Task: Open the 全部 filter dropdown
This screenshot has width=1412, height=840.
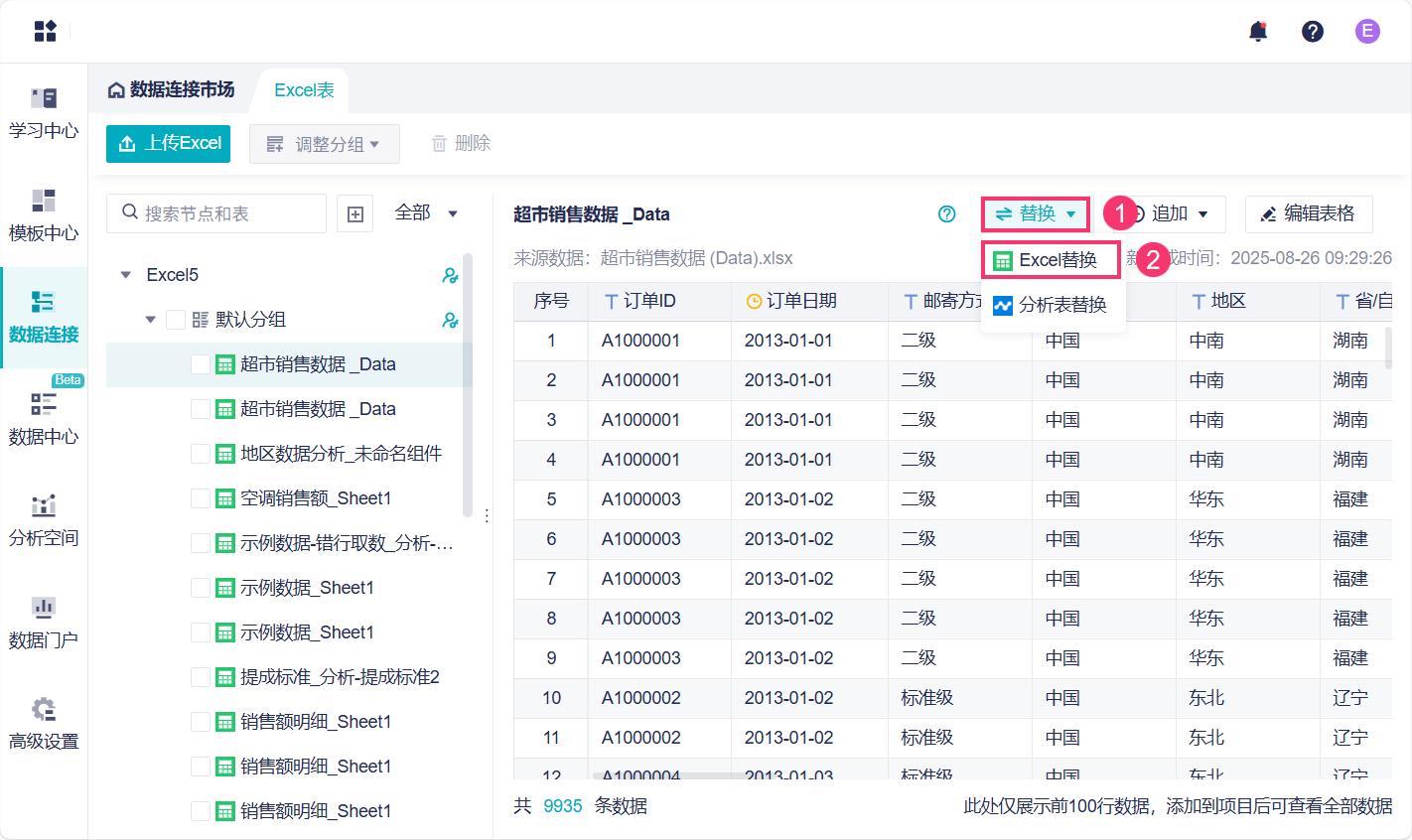Action: pos(426,212)
